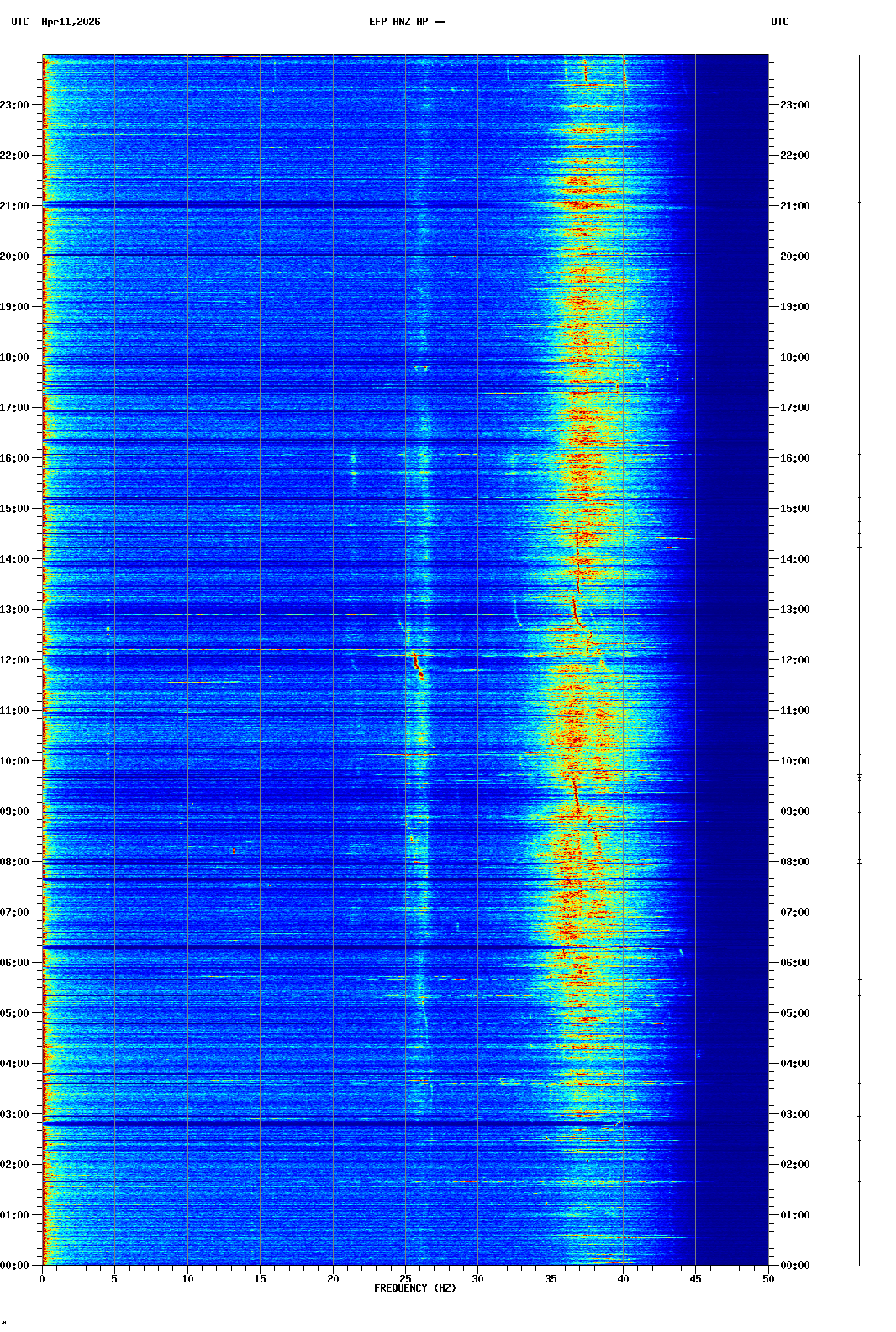This screenshot has height=1332, width=896.
Task: Click the 00:00 time label on right axis
Action: pyautogui.click(x=794, y=1266)
